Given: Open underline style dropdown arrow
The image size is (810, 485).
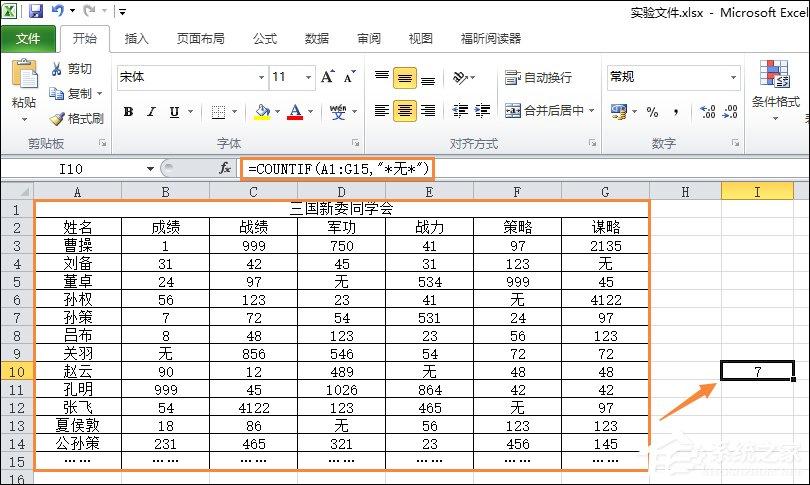Looking at the screenshot, I should click(190, 112).
